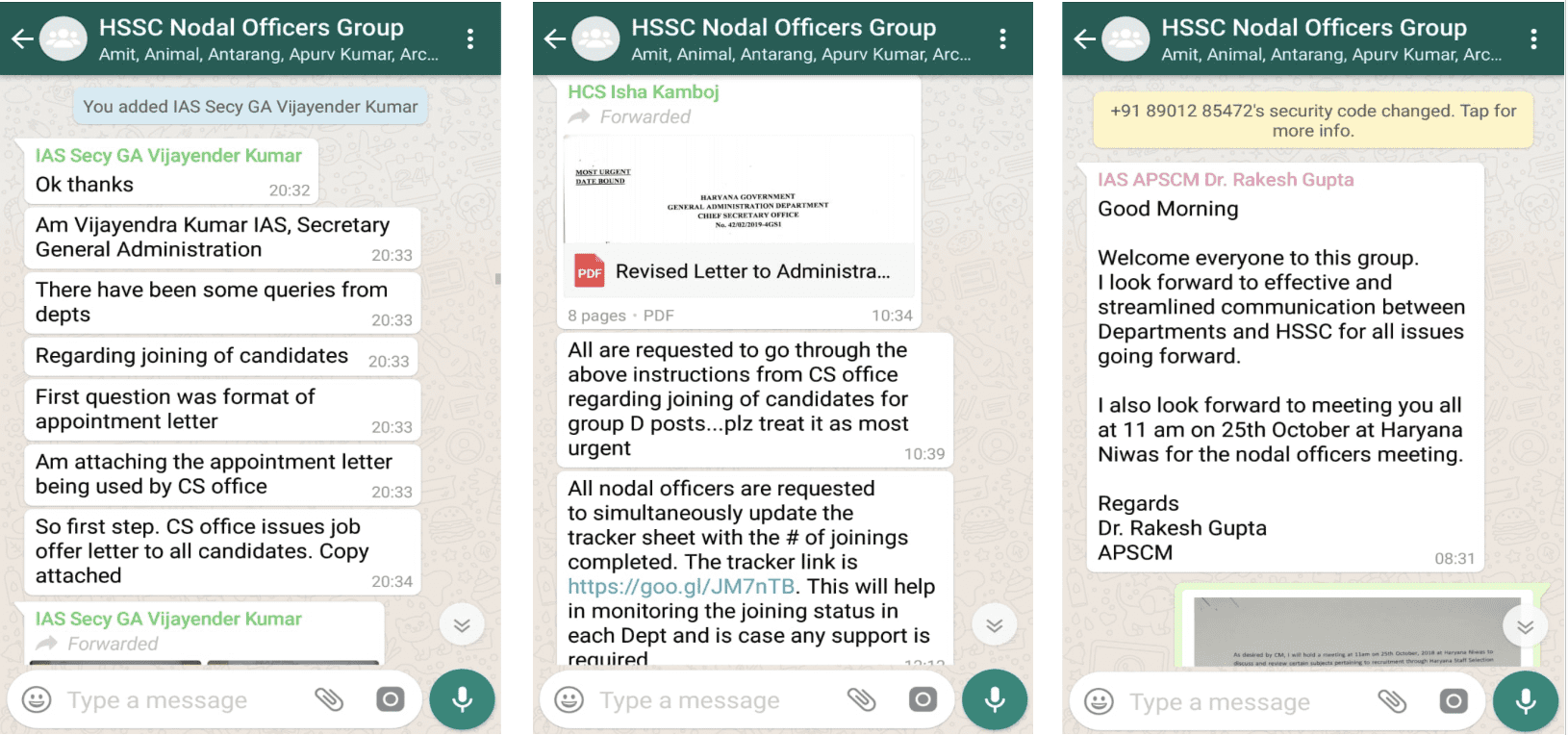Jump to latest messages in left chat

[x=462, y=625]
